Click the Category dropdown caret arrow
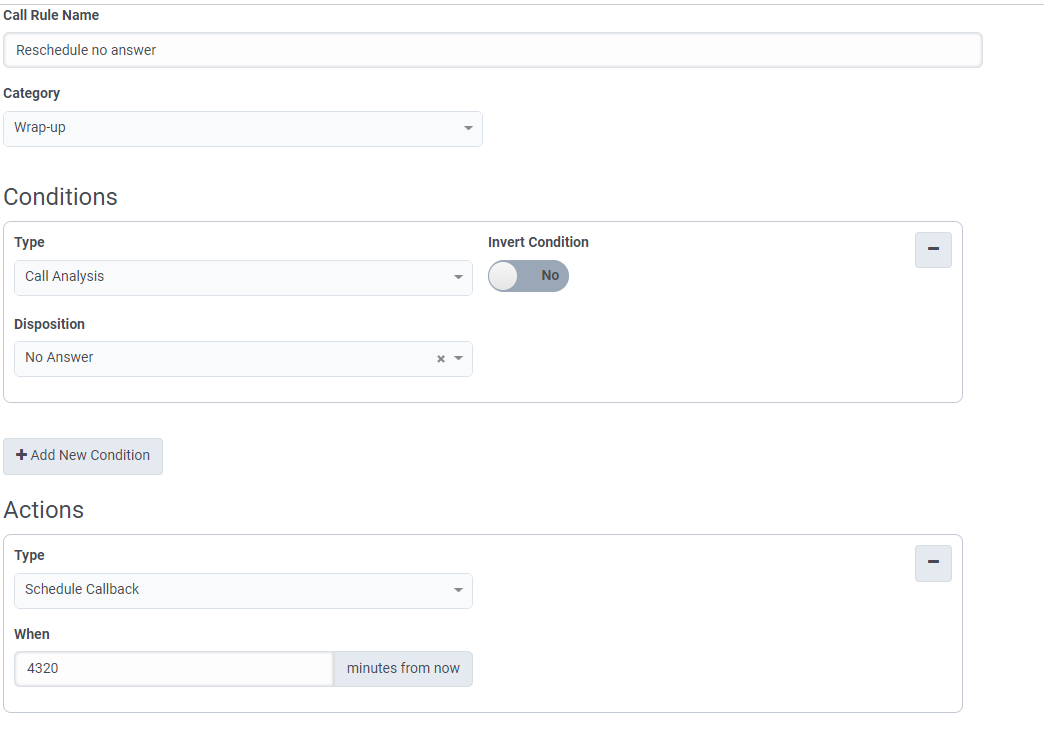This screenshot has height=739, width=1044. coord(468,129)
